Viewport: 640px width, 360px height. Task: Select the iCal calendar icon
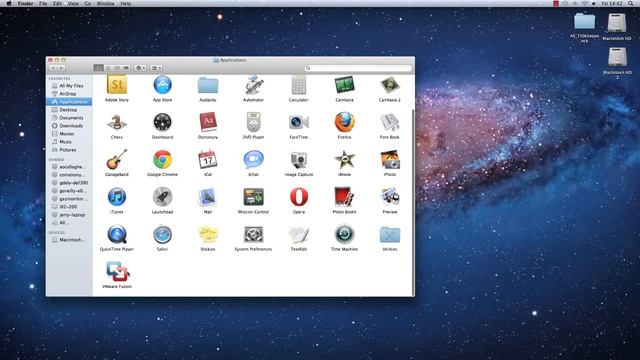[208, 160]
